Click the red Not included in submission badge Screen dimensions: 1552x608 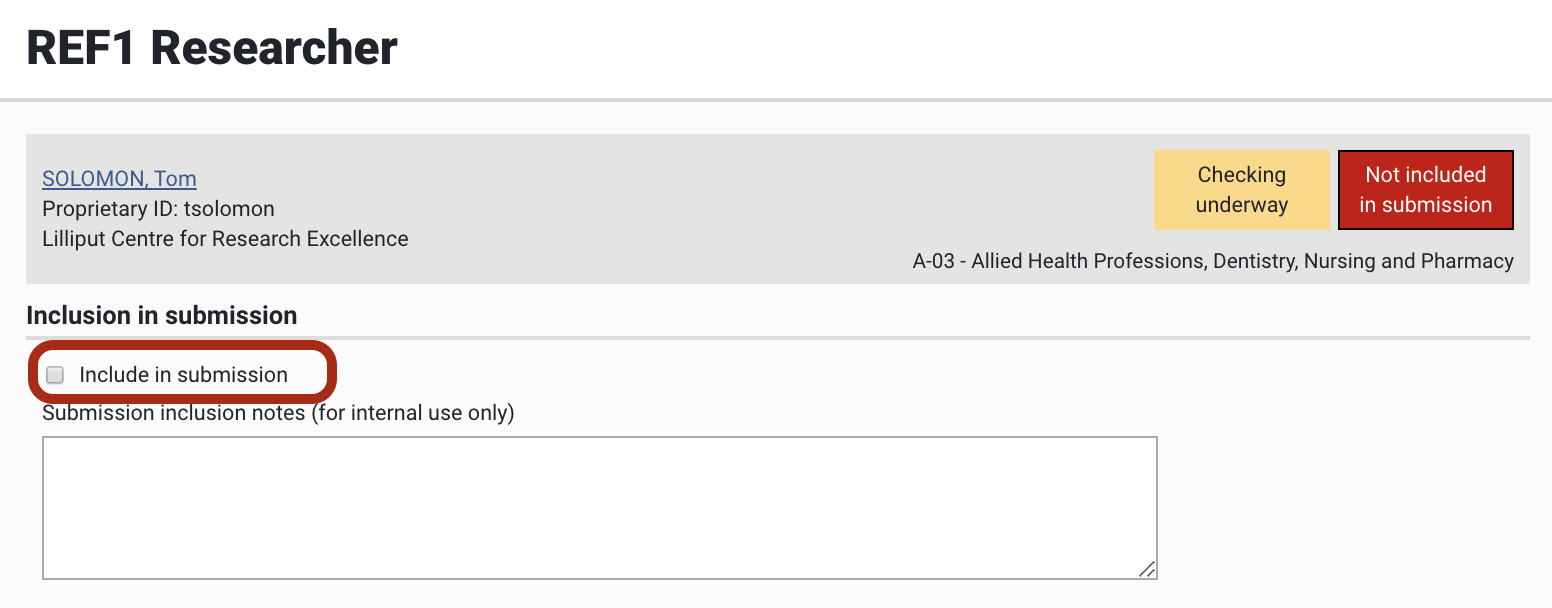pyautogui.click(x=1425, y=190)
